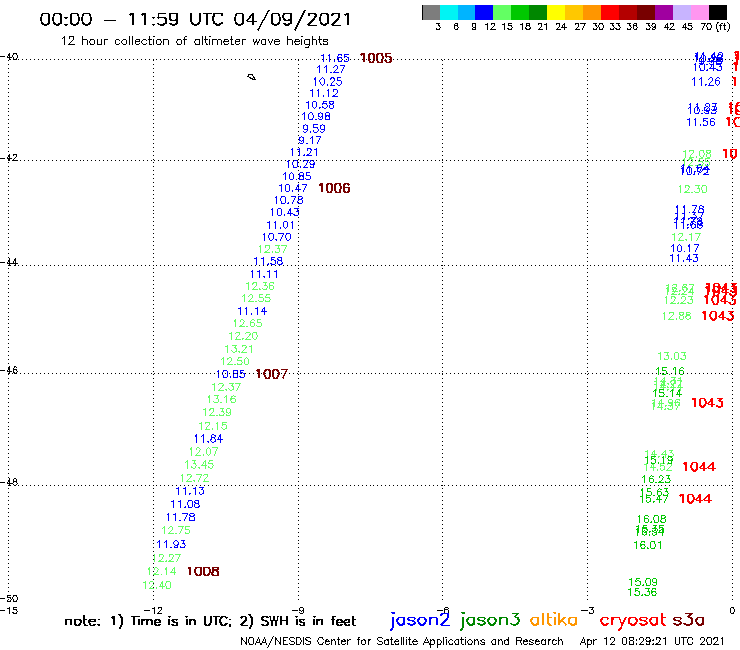Viewport: 740px width, 650px height.
Task: Click the 13.03 wave height value
Action: click(672, 356)
